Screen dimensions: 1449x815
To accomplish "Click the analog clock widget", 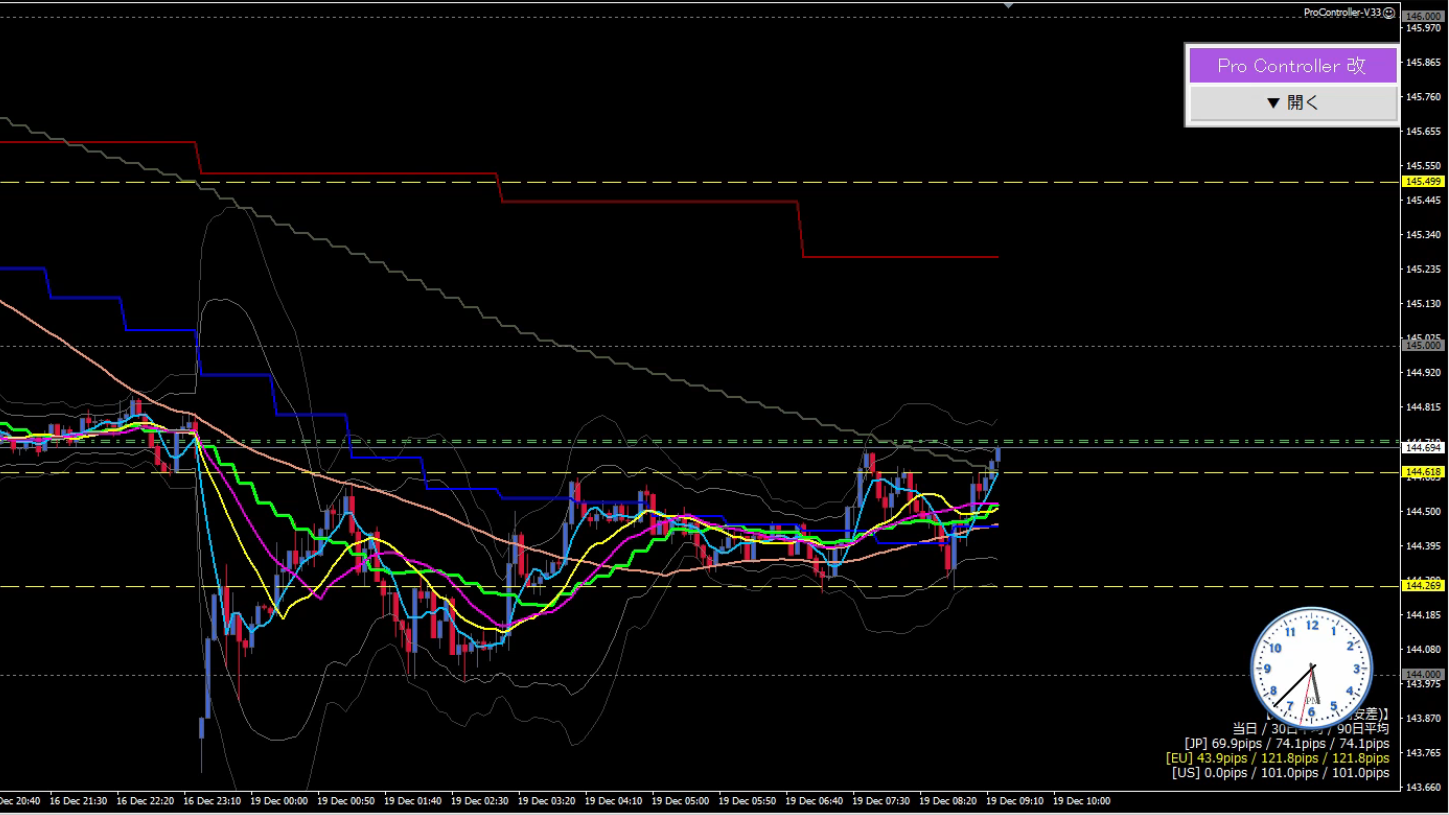I will coord(1311,667).
